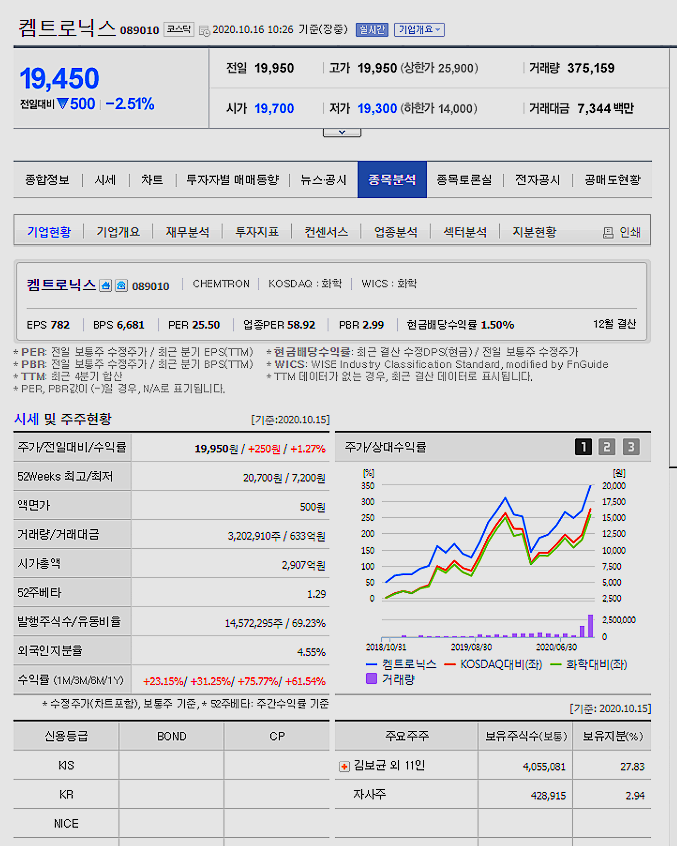This screenshot has width=677, height=846.
Task: Click the 코스닥 market badge
Action: 179,29
